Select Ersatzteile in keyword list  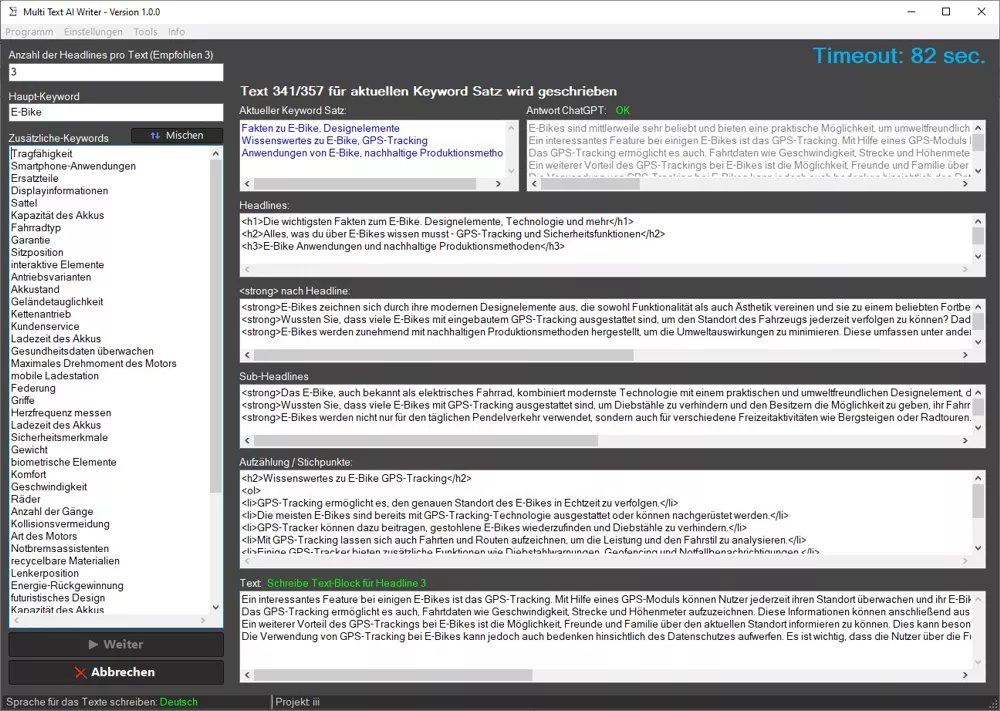coord(34,179)
